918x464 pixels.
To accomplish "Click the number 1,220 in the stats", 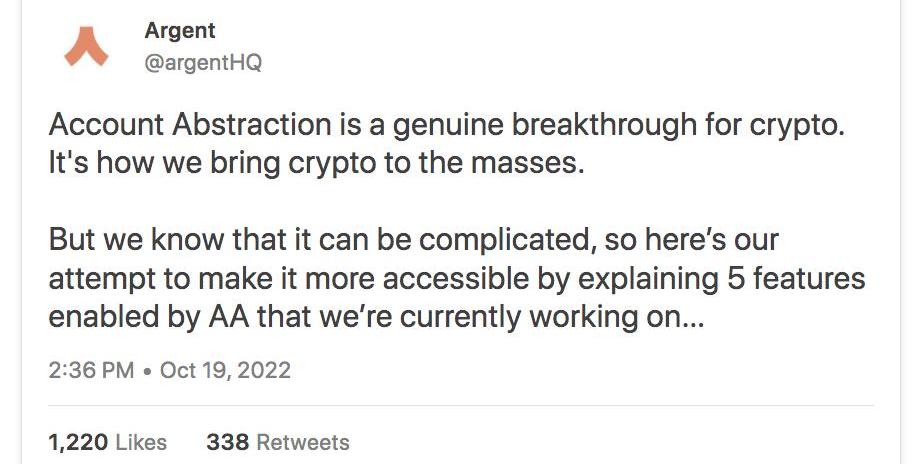I will [x=76, y=441].
